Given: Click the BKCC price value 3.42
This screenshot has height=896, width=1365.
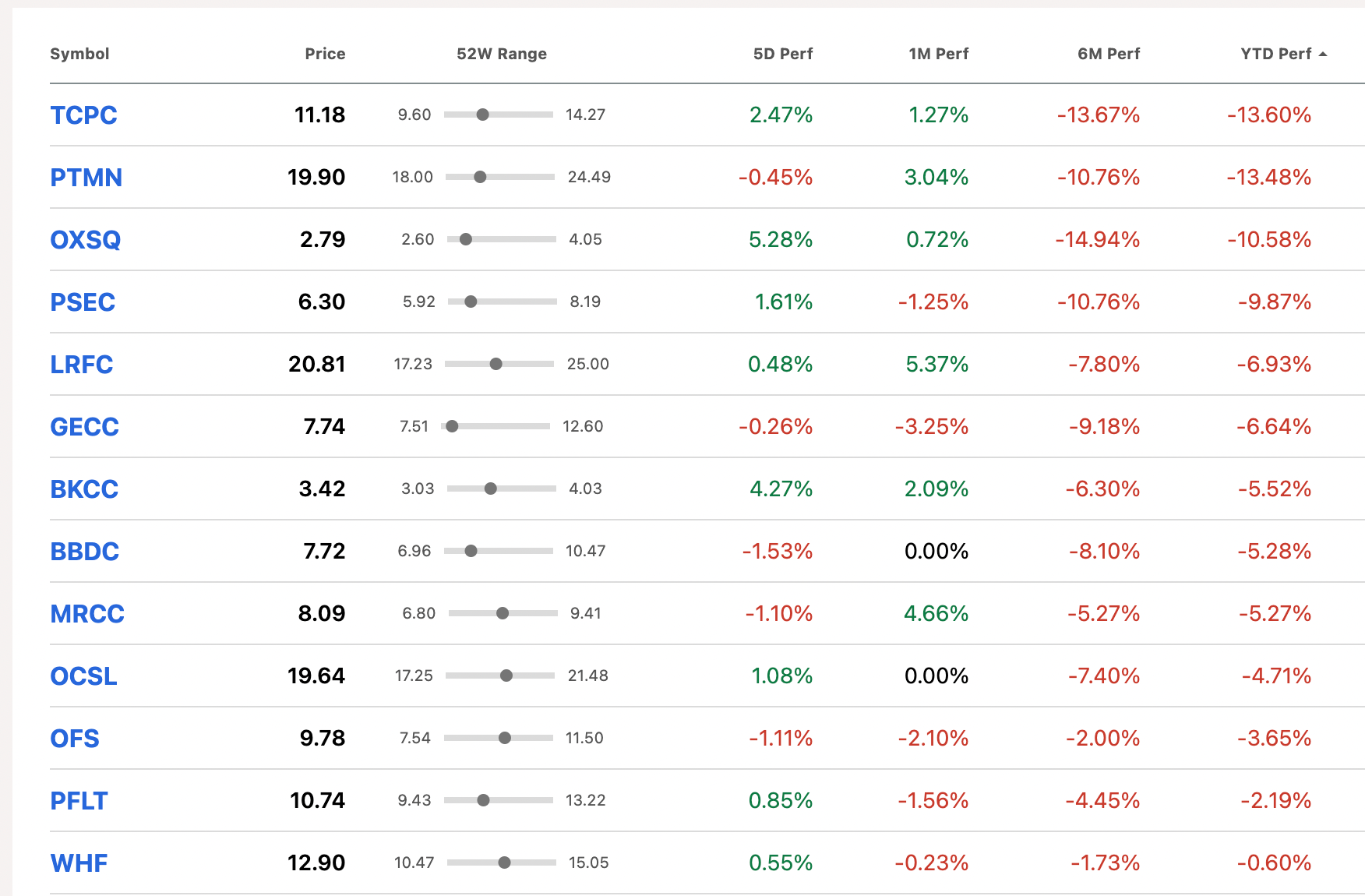Looking at the screenshot, I should tap(322, 489).
